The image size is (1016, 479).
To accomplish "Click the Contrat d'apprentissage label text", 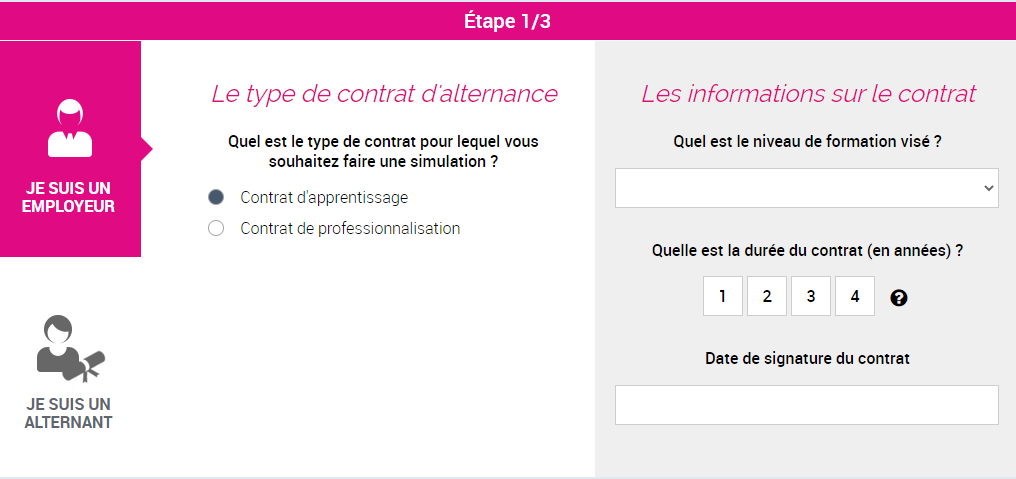I will coord(324,197).
